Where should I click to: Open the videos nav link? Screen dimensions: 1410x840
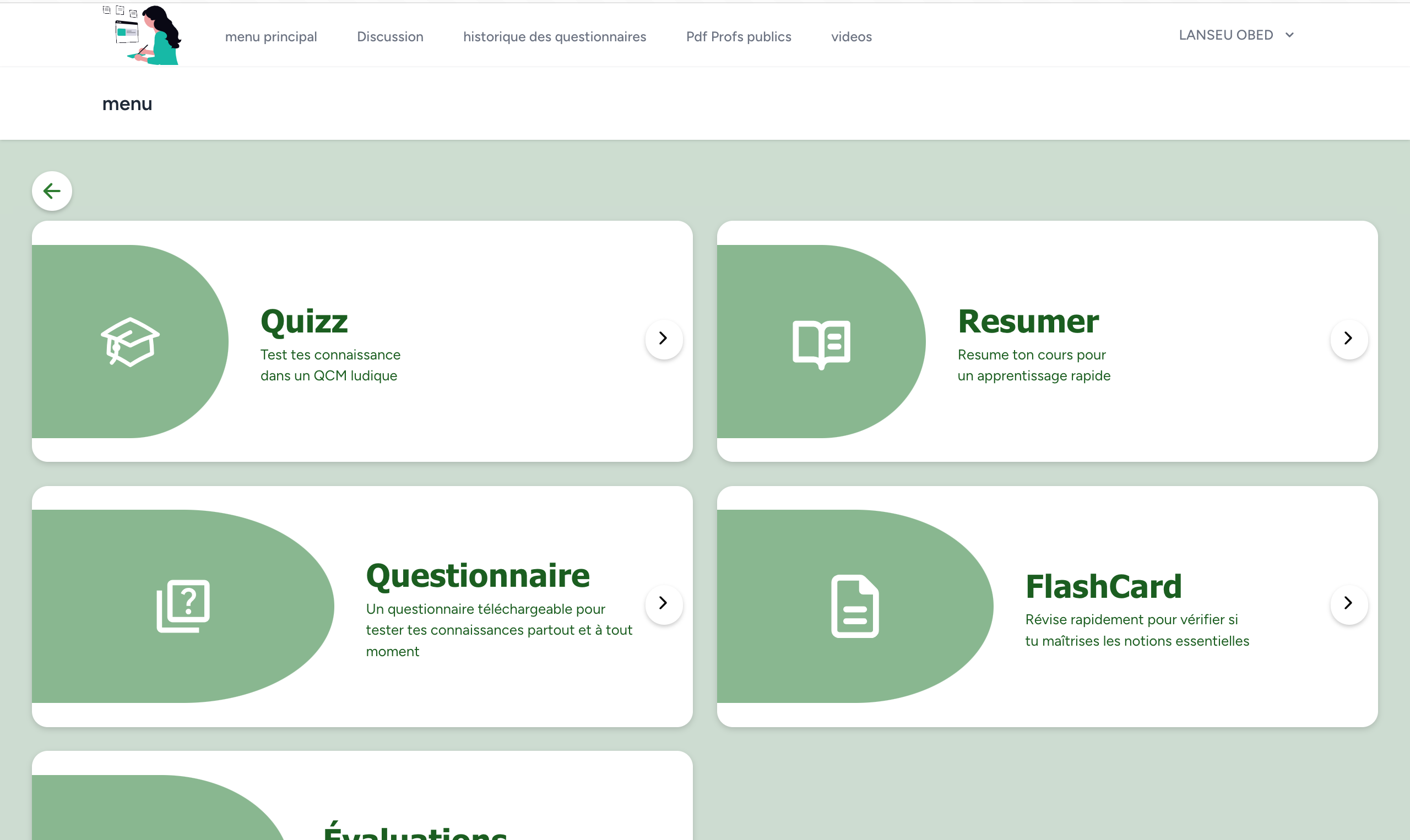pos(851,37)
